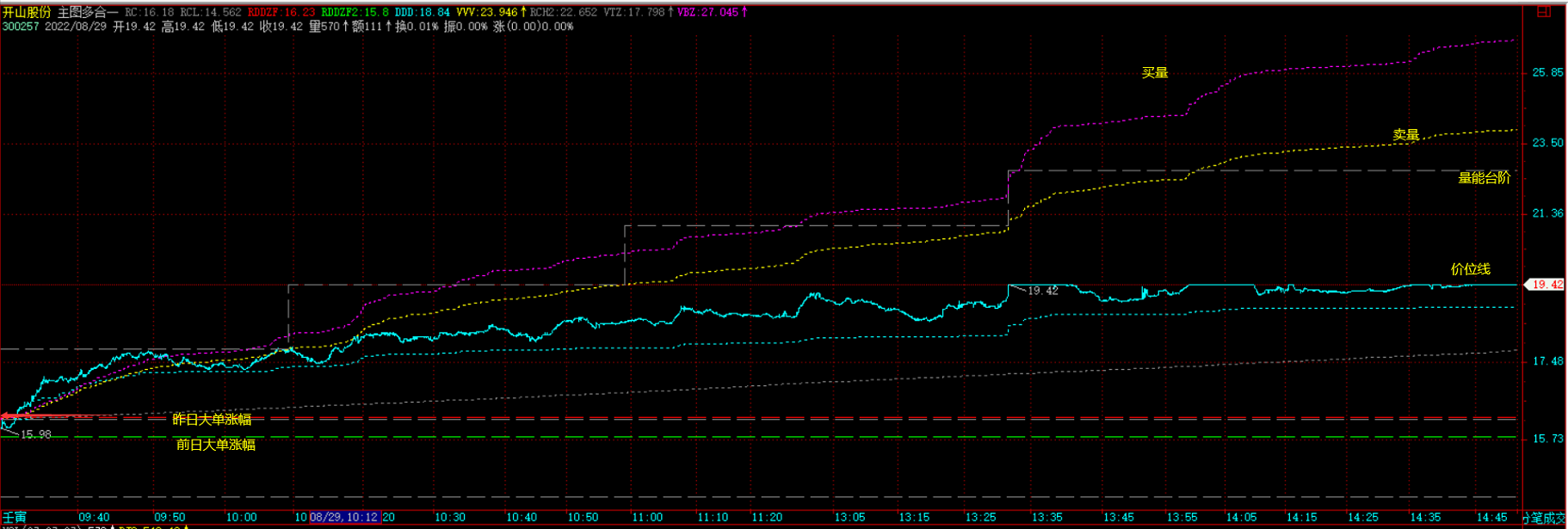Click the 昨日大单涨幅 line label
This screenshot has width=1568, height=529.
(213, 419)
